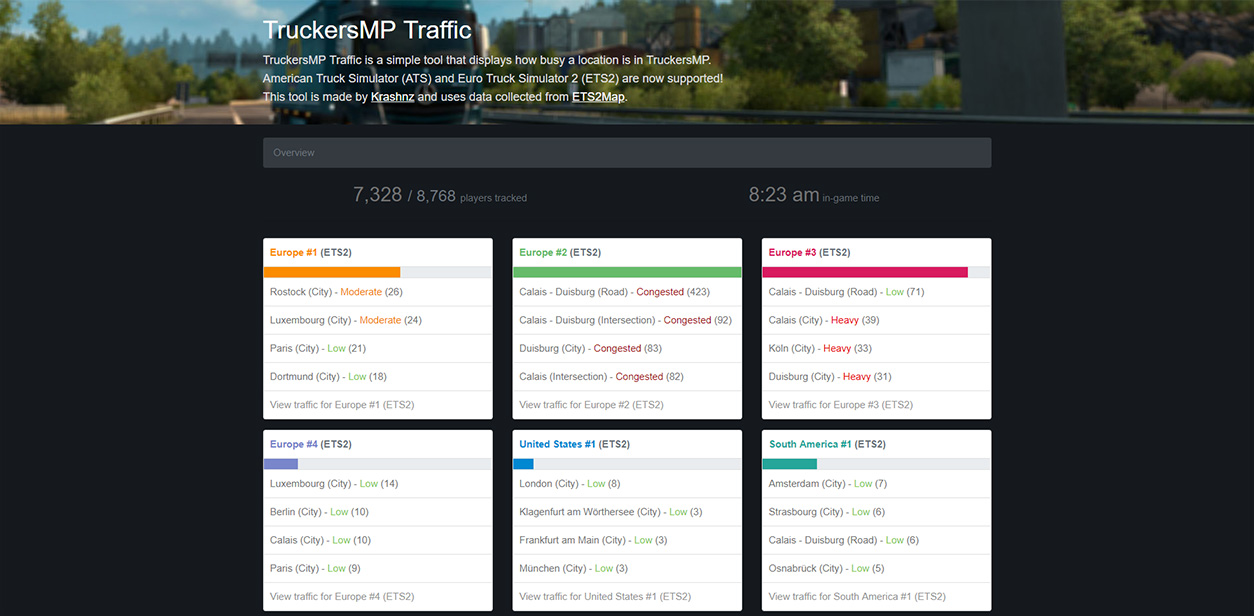Screen dimensions: 1254x616
Task: Select Rostock (City) Moderate row
Action: 378,292
